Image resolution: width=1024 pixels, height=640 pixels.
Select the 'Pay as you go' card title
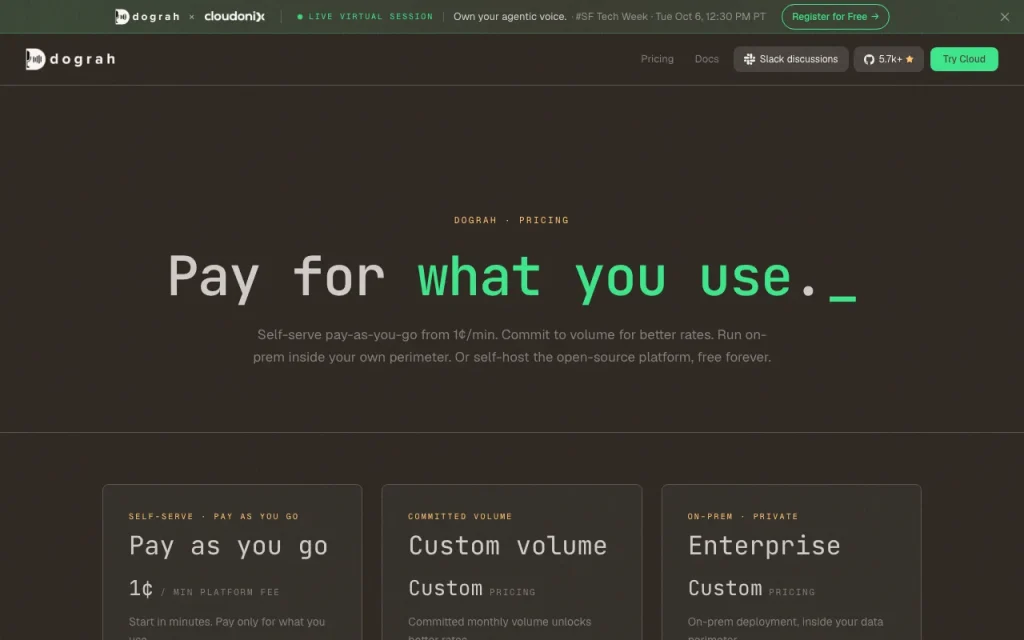pos(228,546)
